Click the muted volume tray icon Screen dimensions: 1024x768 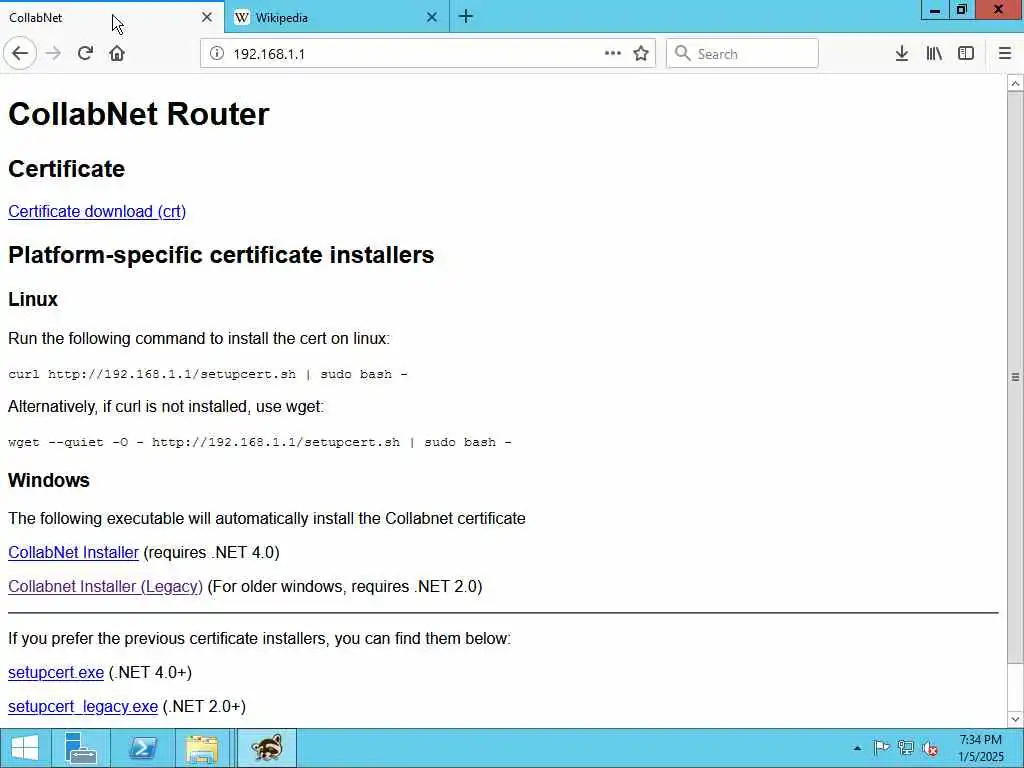(930, 748)
